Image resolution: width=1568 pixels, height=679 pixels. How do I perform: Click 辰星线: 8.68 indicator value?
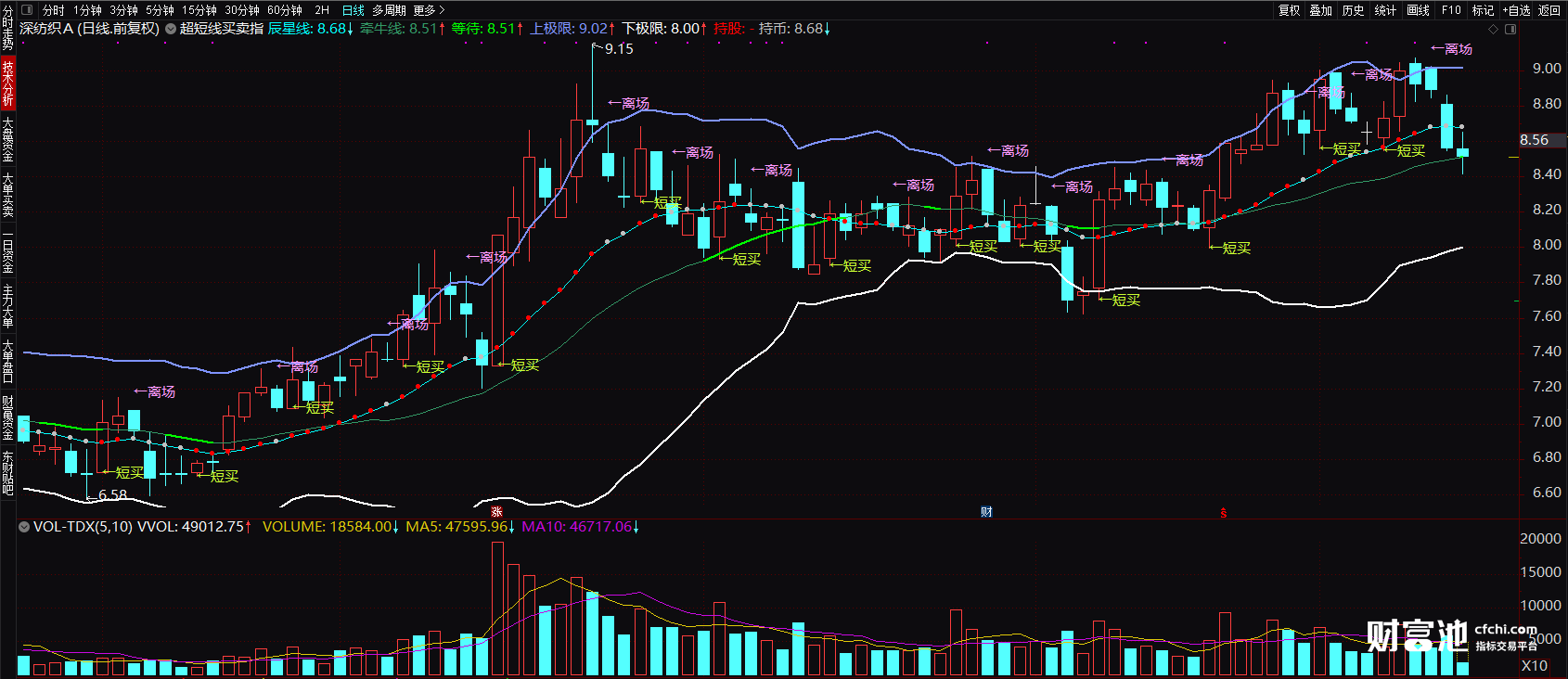pyautogui.click(x=311, y=29)
